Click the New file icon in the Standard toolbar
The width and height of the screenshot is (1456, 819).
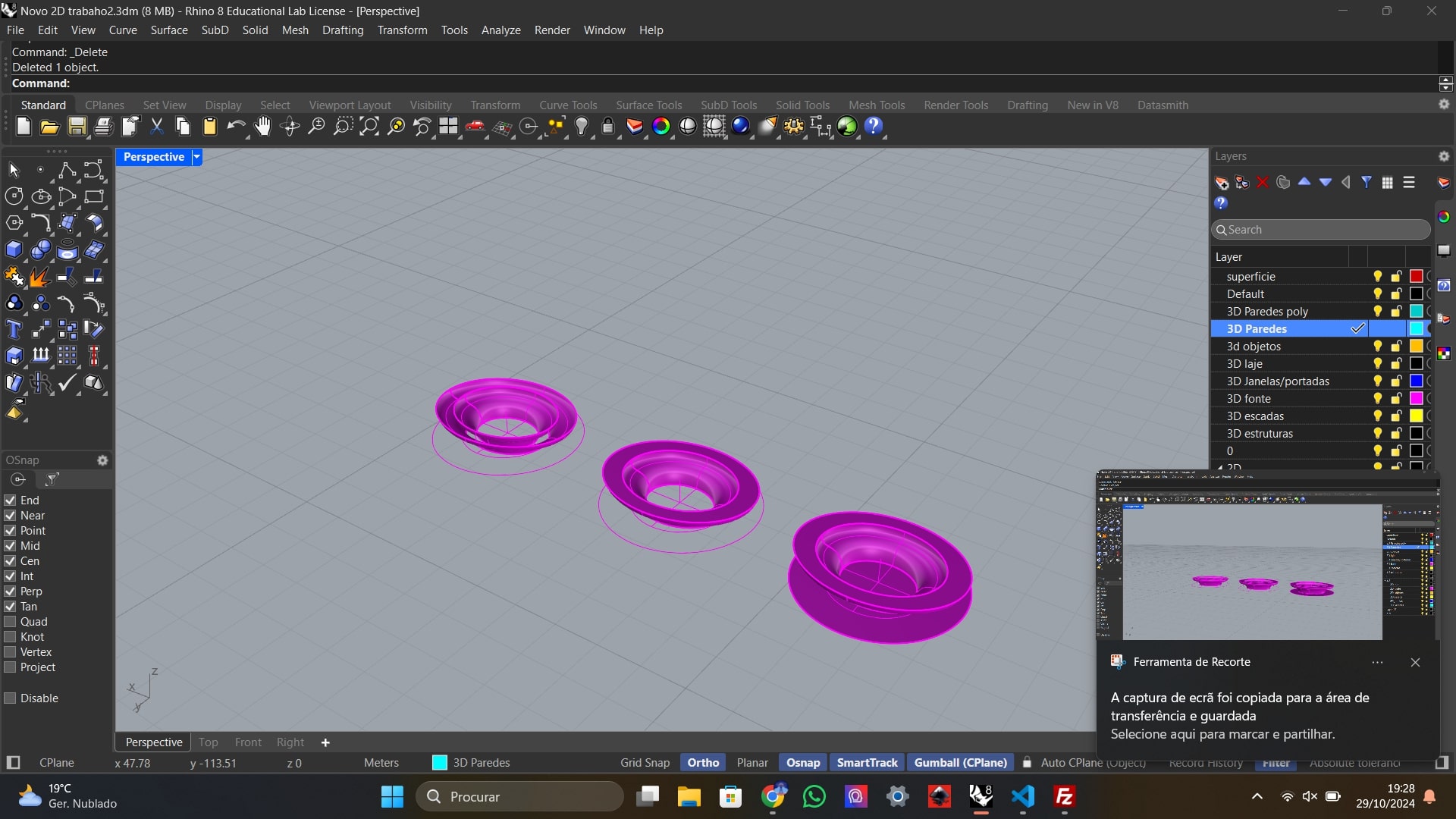(24, 127)
